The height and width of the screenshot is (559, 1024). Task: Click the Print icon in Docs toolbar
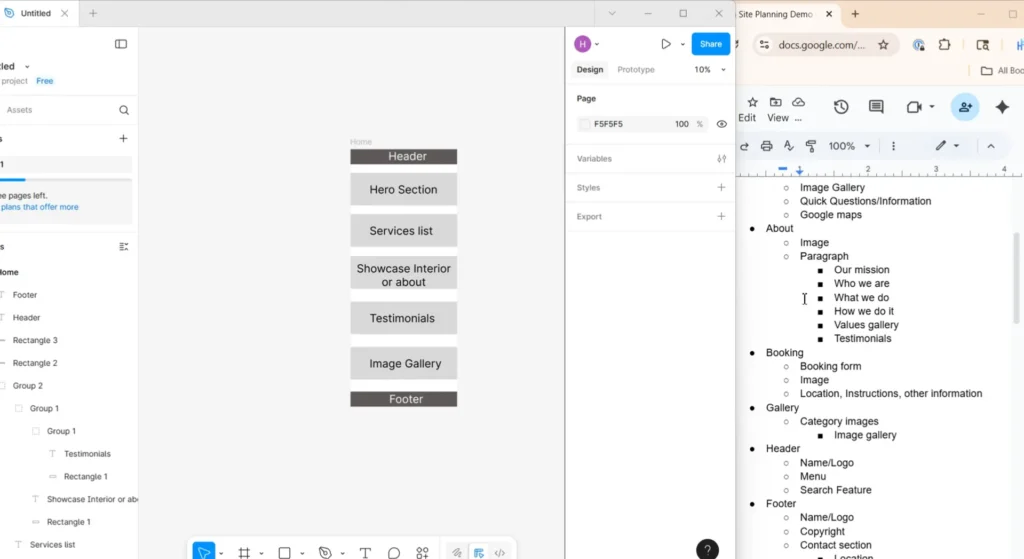point(766,146)
